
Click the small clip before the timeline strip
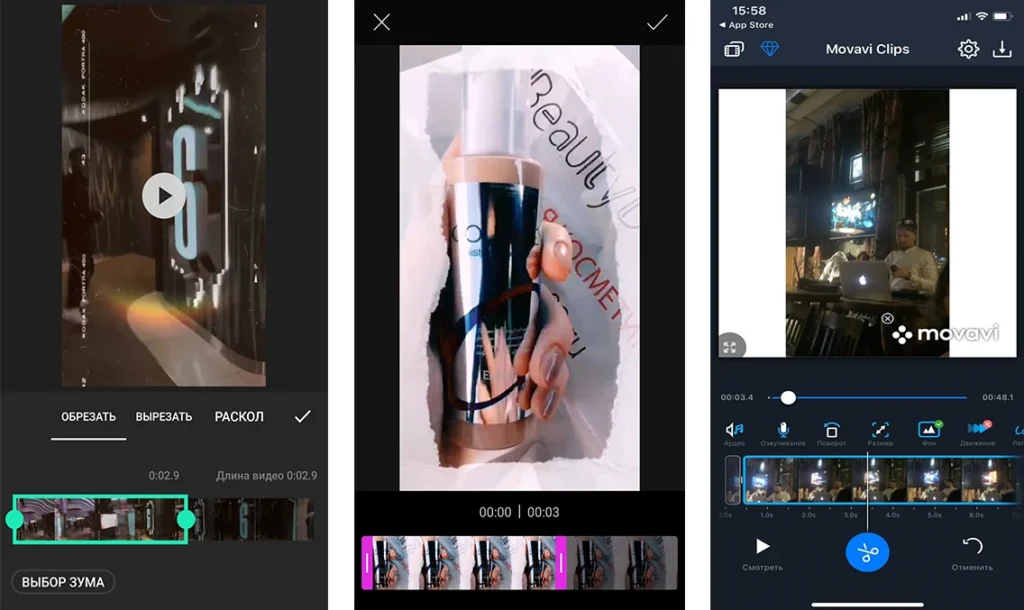click(733, 480)
